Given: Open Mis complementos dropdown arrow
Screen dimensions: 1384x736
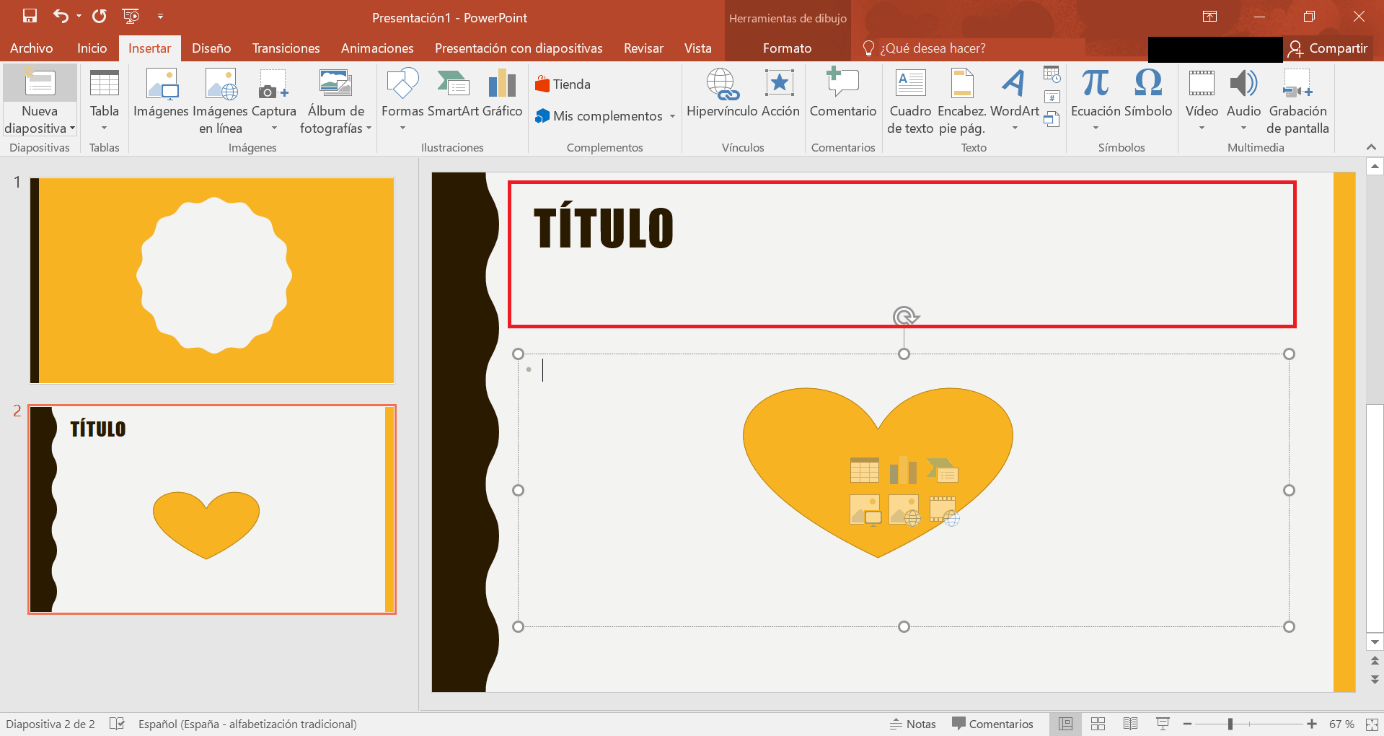Looking at the screenshot, I should pyautogui.click(x=672, y=117).
